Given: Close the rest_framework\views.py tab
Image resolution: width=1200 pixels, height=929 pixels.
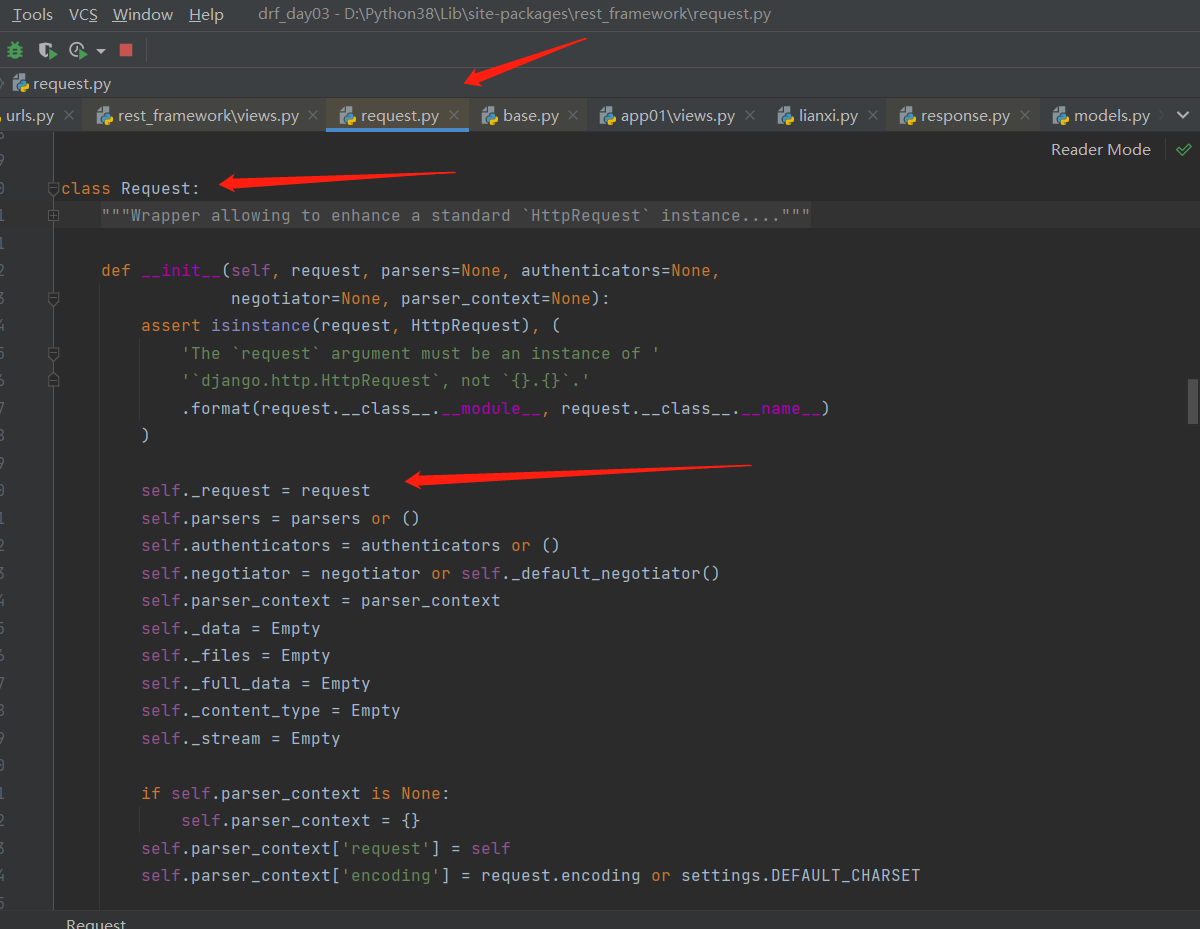Looking at the screenshot, I should pos(313,116).
